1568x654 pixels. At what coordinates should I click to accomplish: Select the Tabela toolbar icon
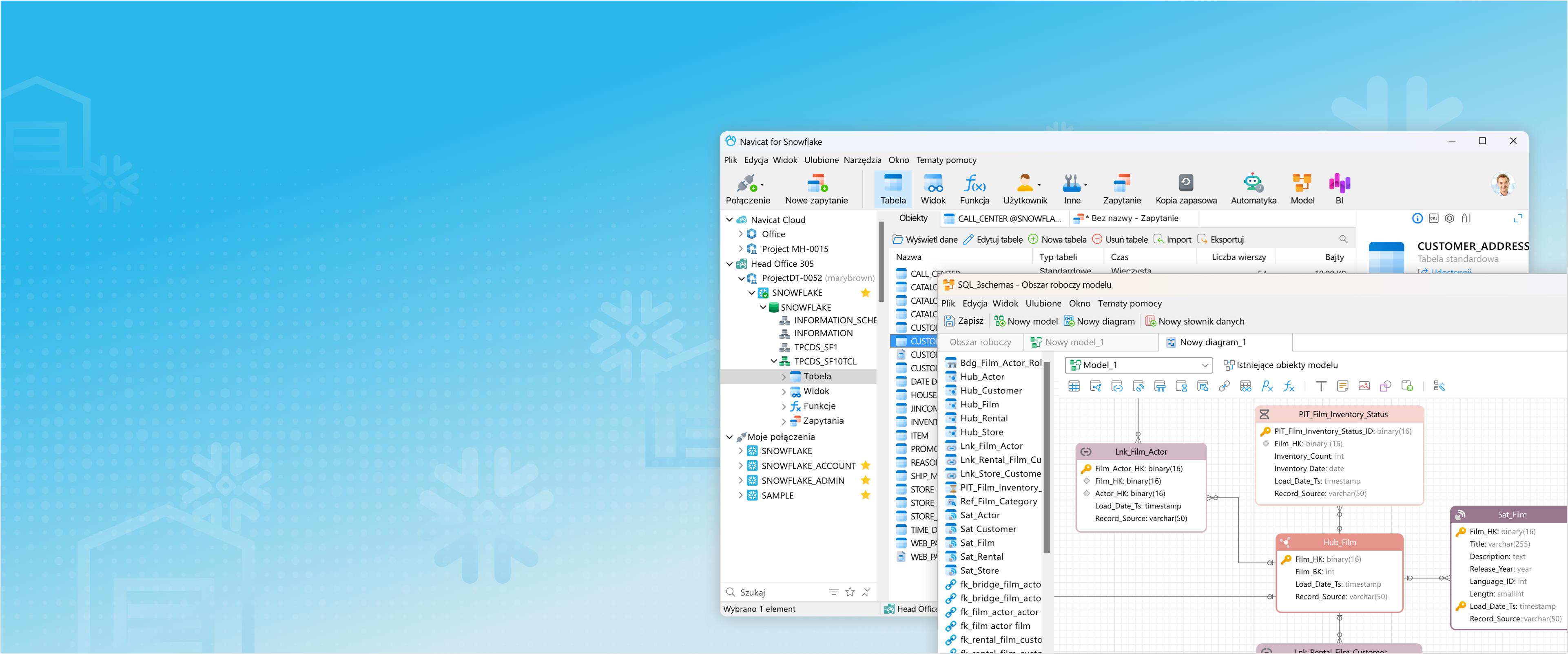893,189
